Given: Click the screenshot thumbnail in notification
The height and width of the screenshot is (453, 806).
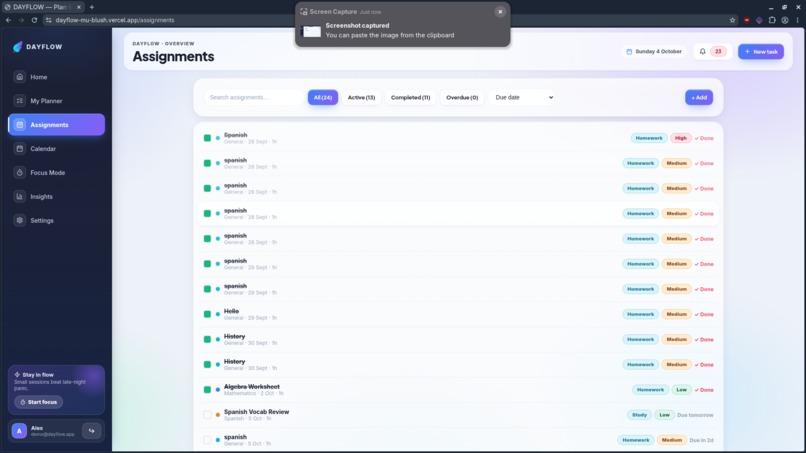Looking at the screenshot, I should click(x=312, y=31).
